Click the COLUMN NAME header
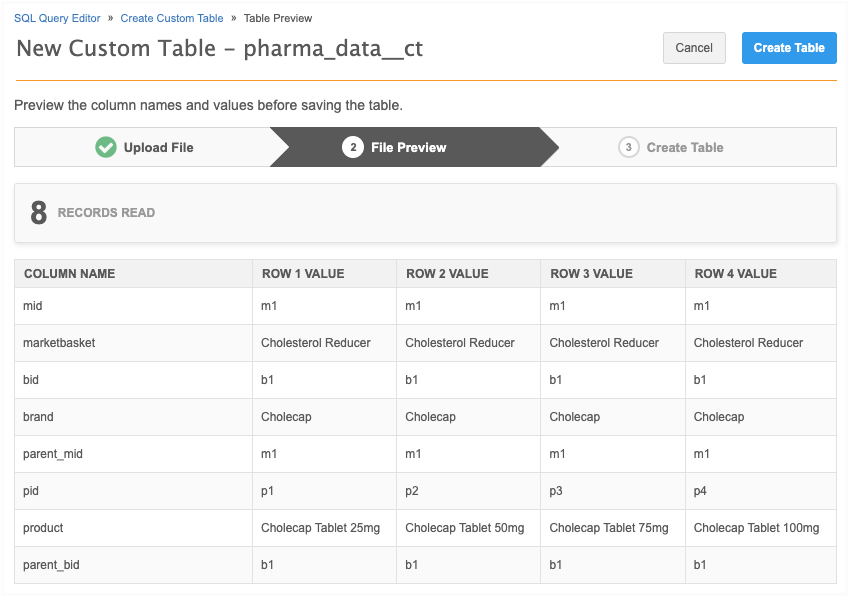 coord(70,274)
